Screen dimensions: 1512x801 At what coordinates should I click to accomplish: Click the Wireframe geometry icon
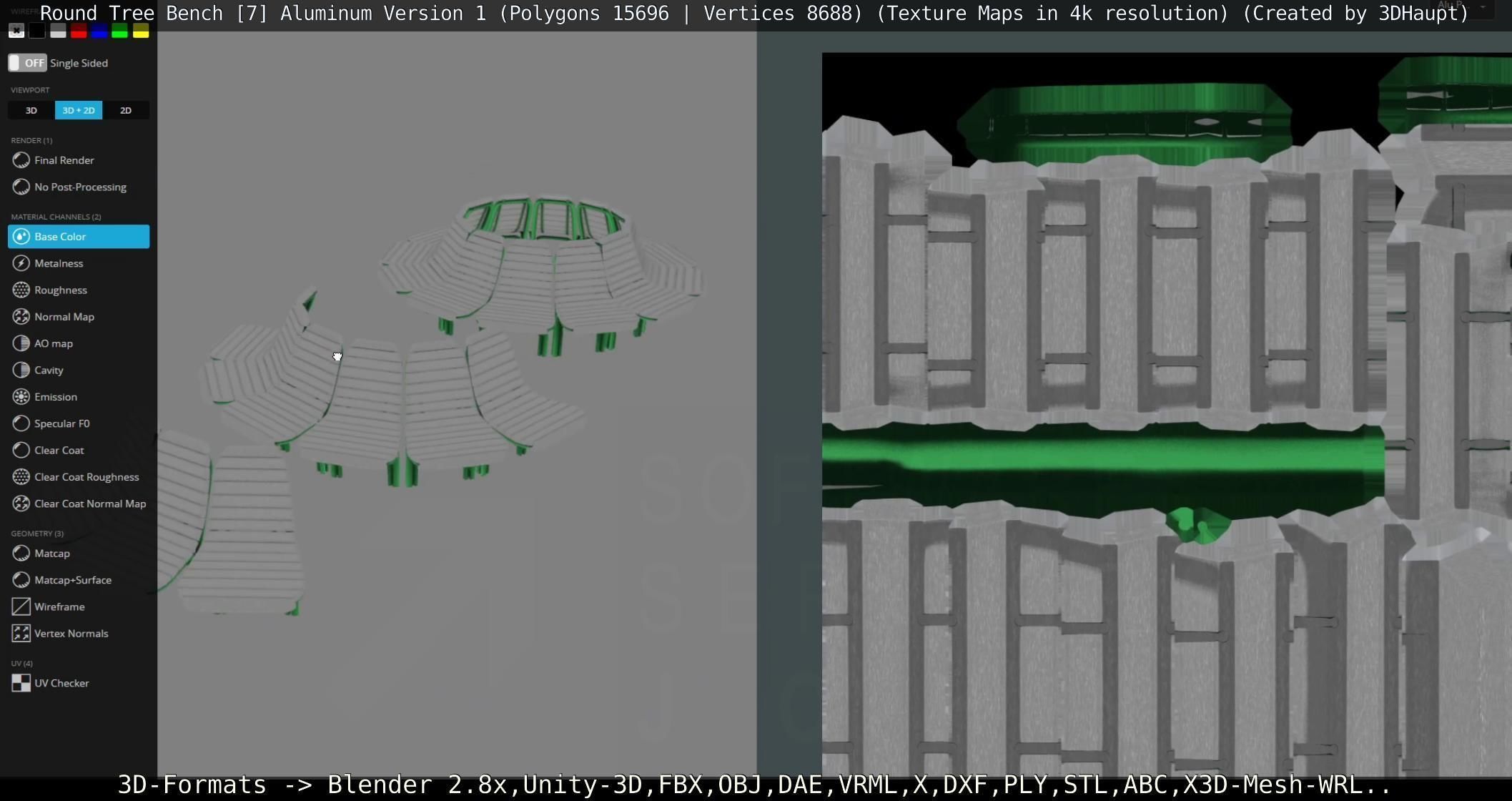tap(21, 606)
